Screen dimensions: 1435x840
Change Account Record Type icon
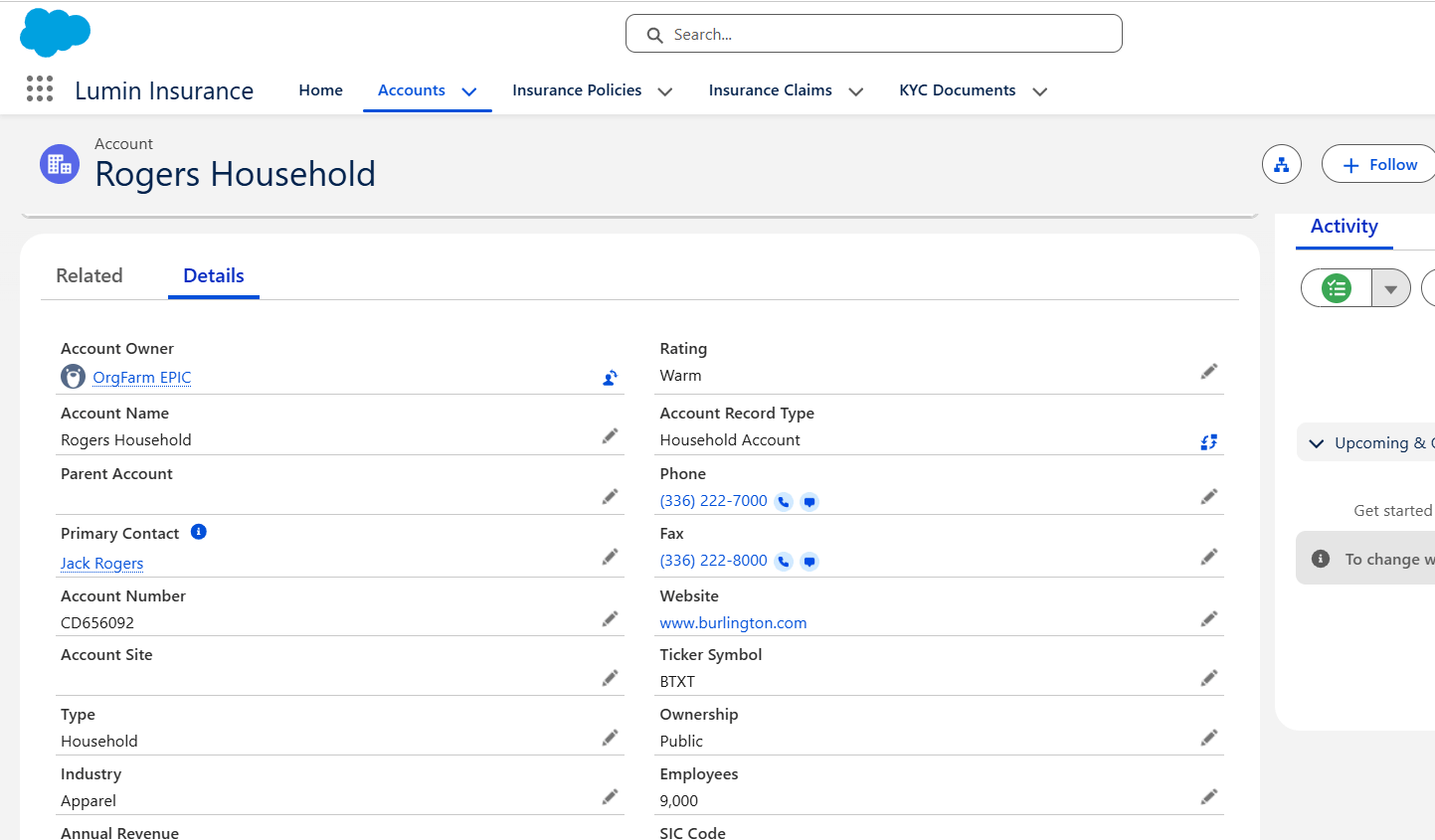[1209, 442]
